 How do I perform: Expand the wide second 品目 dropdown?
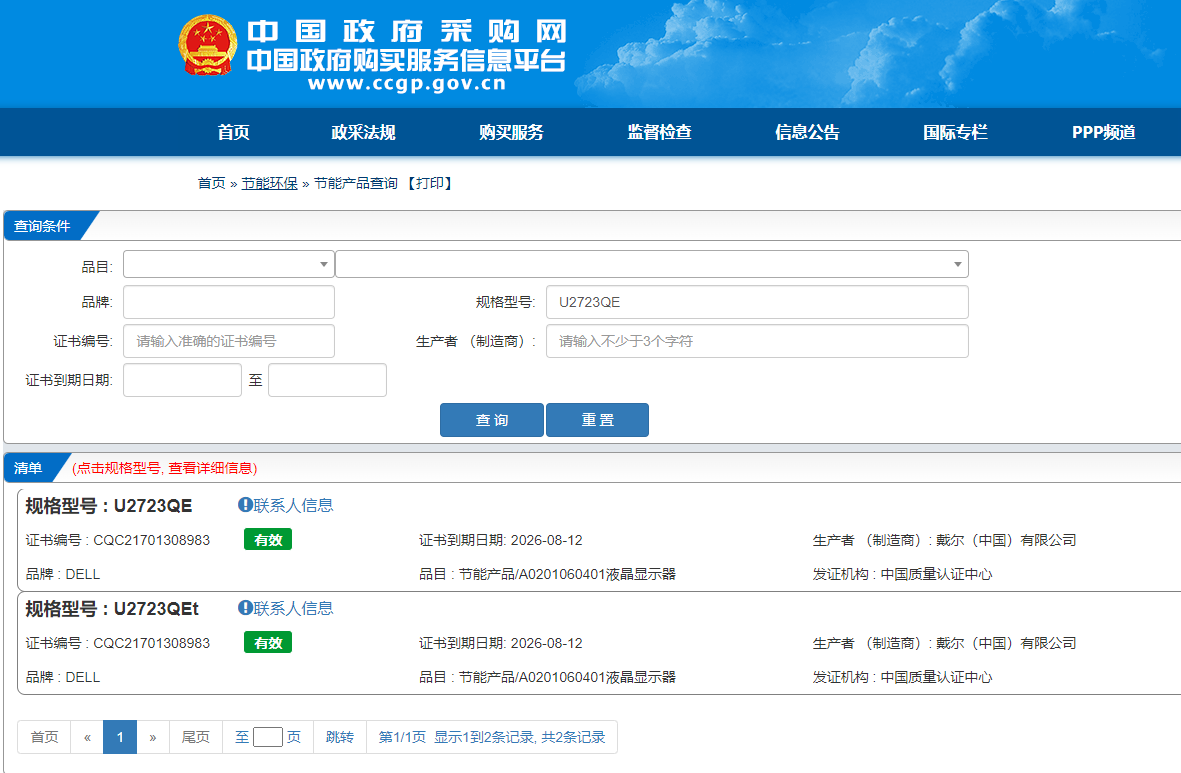[x=651, y=264]
